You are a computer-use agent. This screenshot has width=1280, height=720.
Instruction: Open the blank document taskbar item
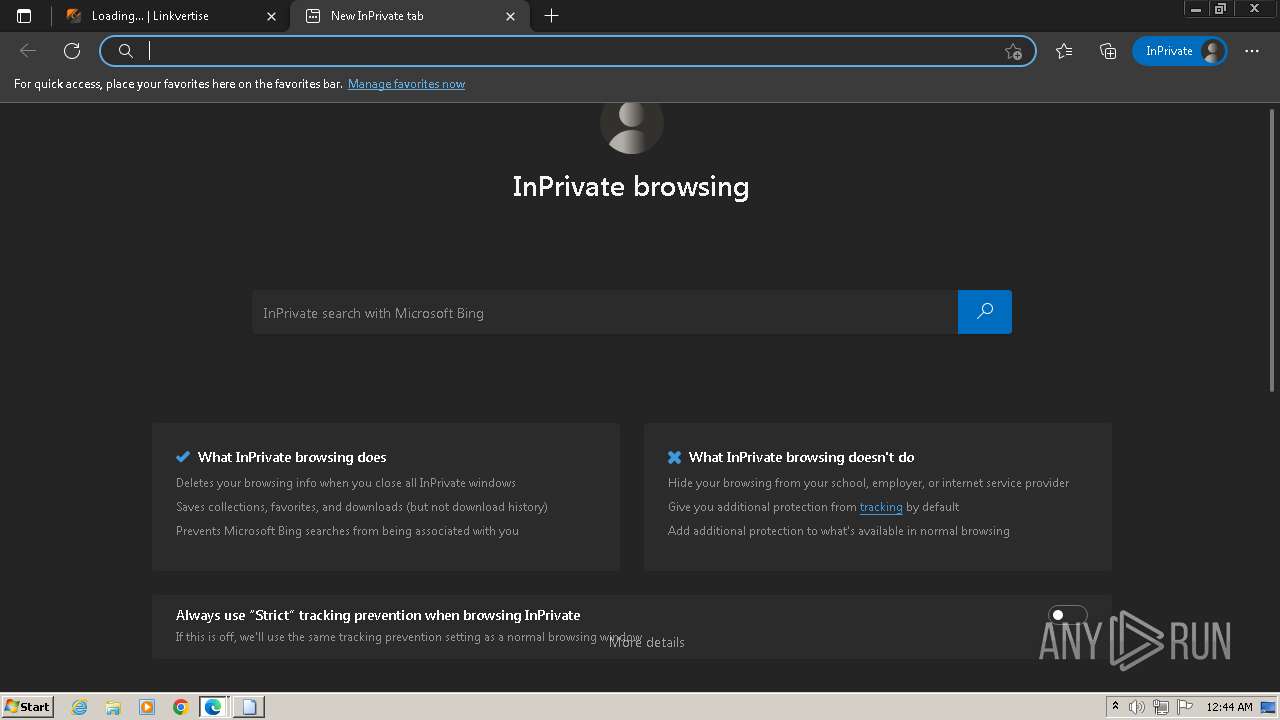[x=248, y=707]
